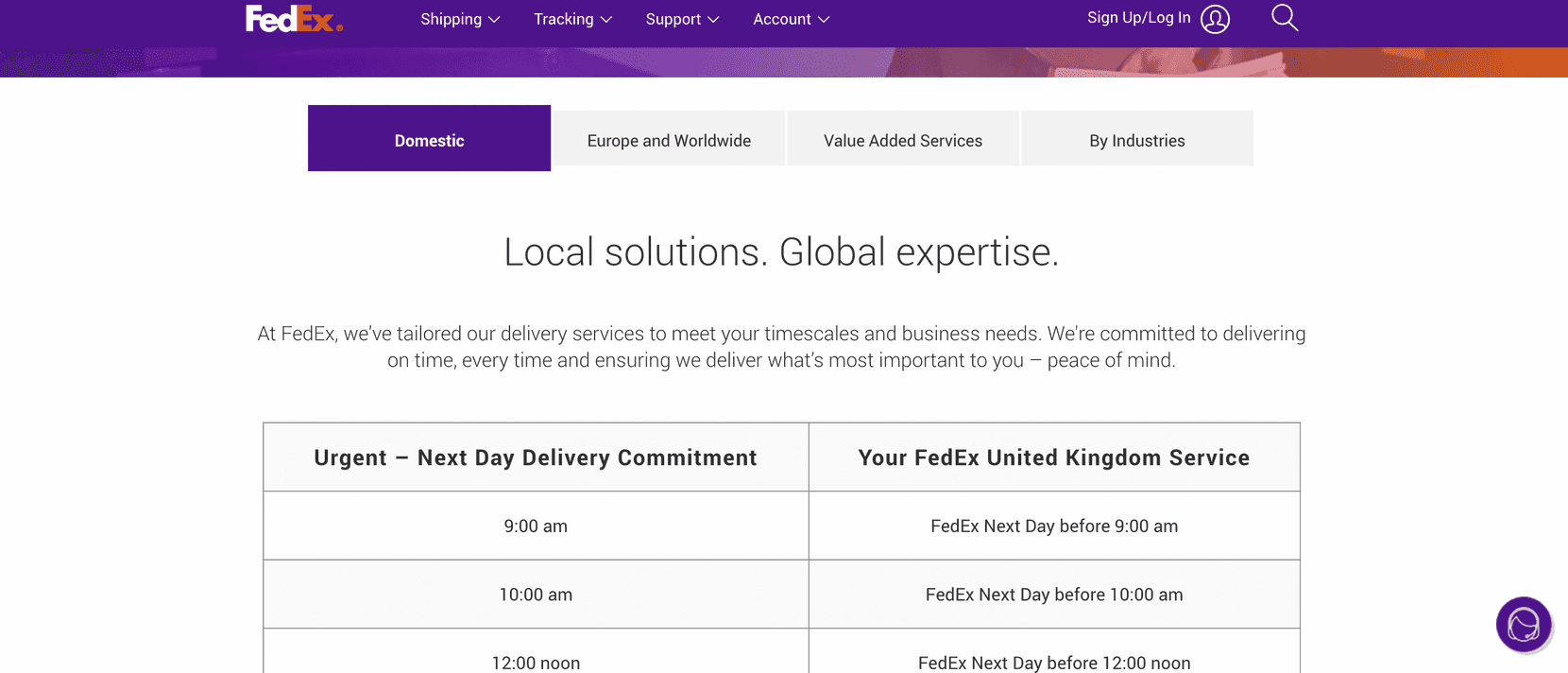Switch to the Europe and Worldwide tab
This screenshot has width=1568, height=673.
[668, 139]
